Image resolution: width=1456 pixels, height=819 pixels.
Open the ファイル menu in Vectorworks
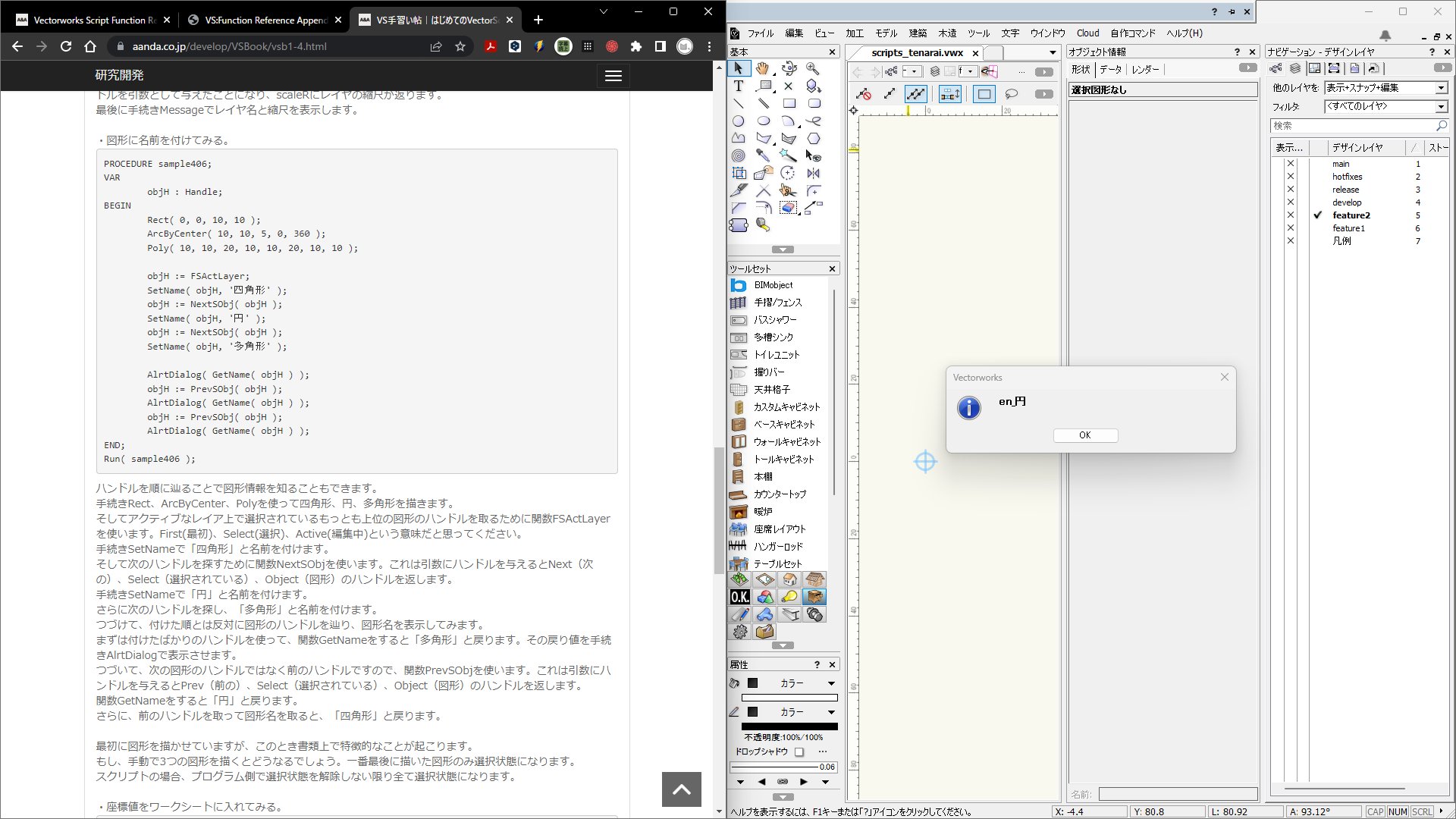761,33
